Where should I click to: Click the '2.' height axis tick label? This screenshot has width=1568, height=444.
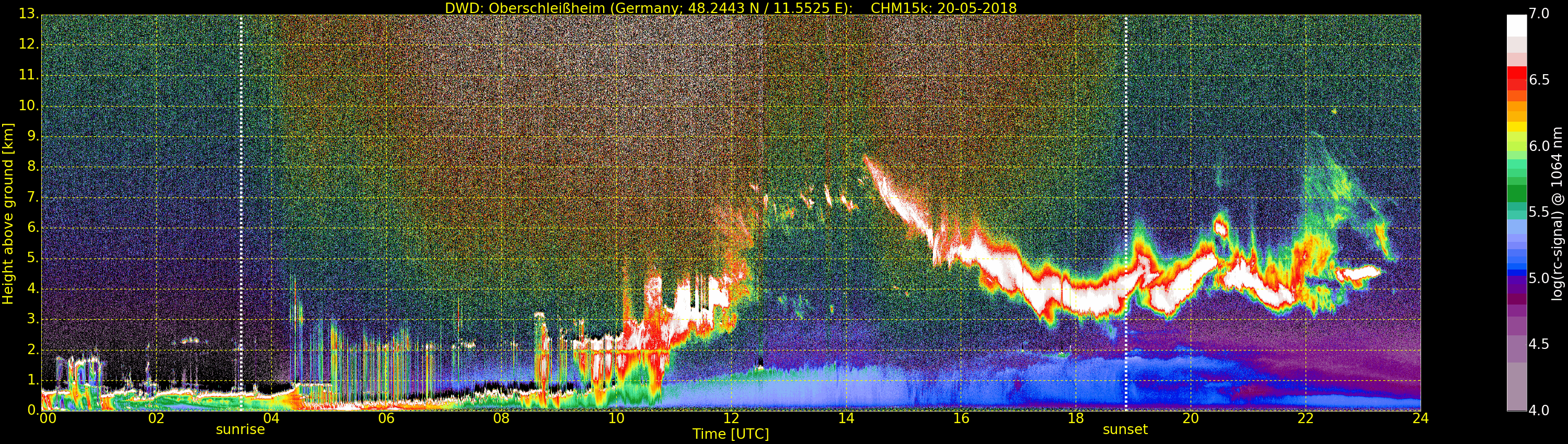click(x=32, y=350)
